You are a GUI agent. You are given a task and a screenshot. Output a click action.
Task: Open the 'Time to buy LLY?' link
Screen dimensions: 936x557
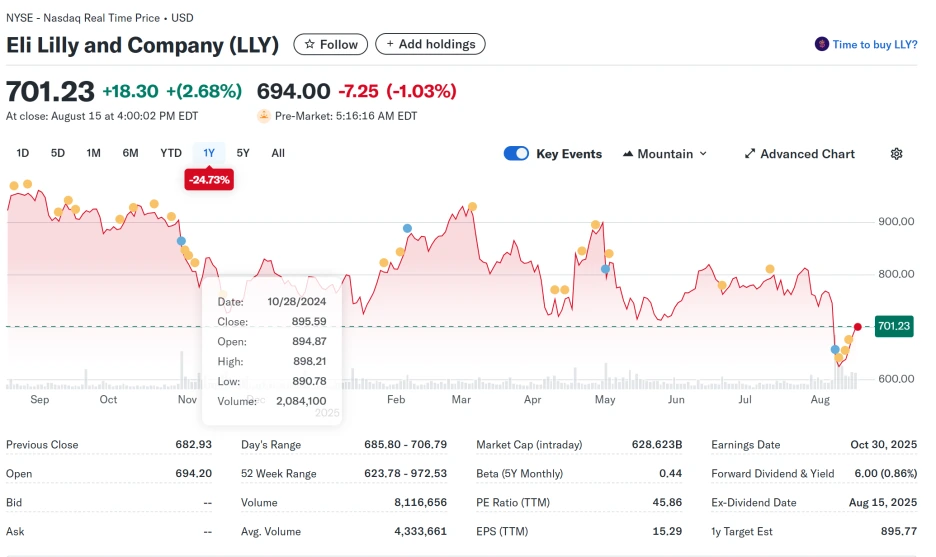[x=875, y=44]
